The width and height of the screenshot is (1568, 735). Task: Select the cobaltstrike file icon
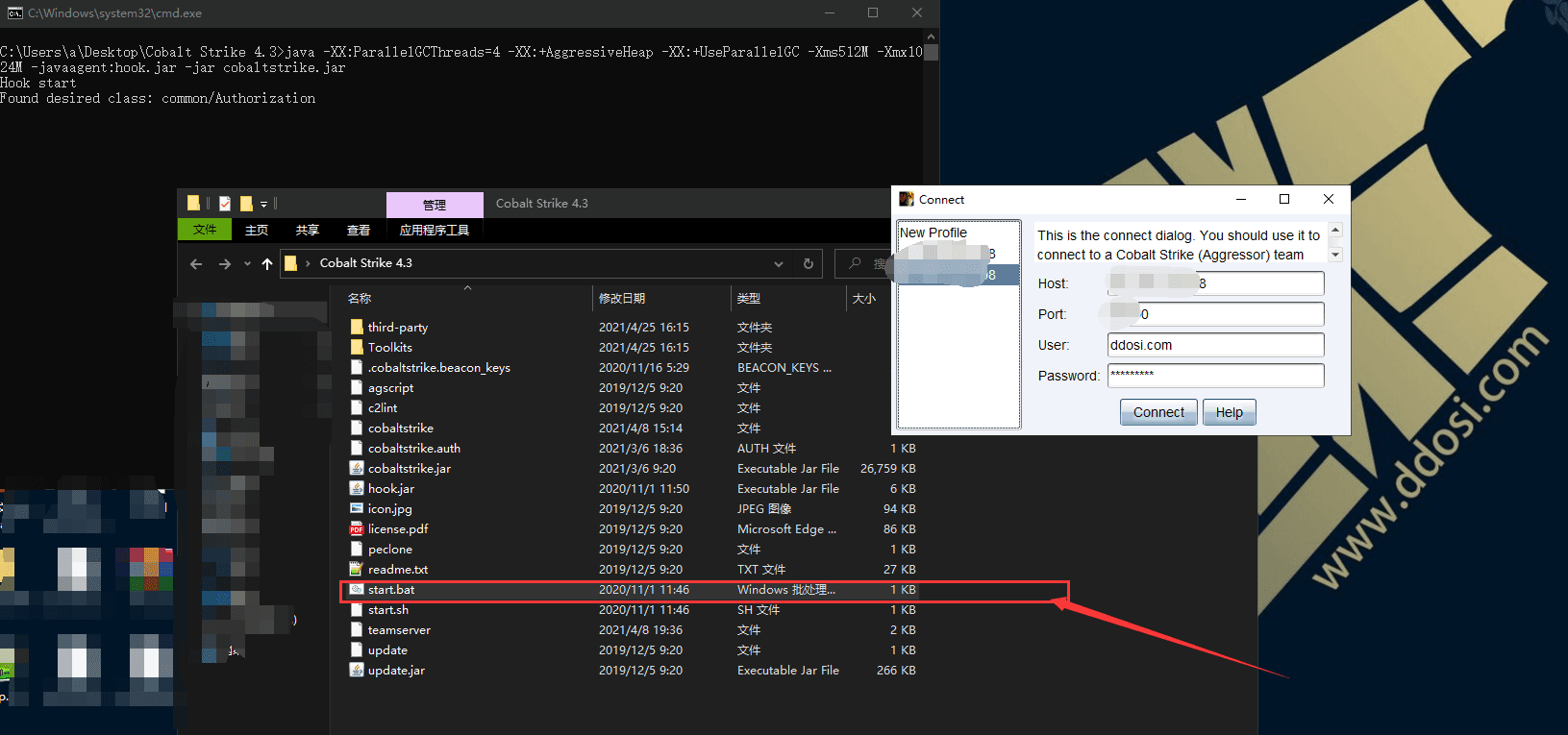357,429
